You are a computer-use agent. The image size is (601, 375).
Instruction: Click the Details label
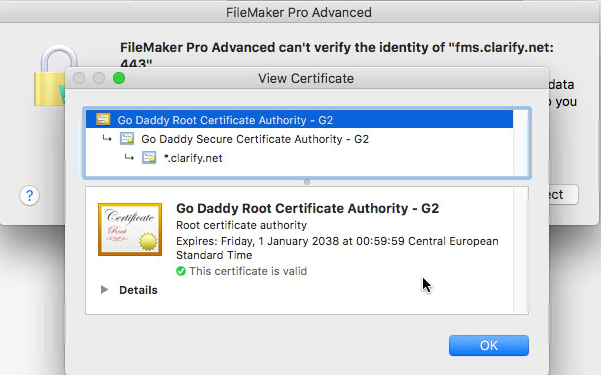(x=138, y=290)
